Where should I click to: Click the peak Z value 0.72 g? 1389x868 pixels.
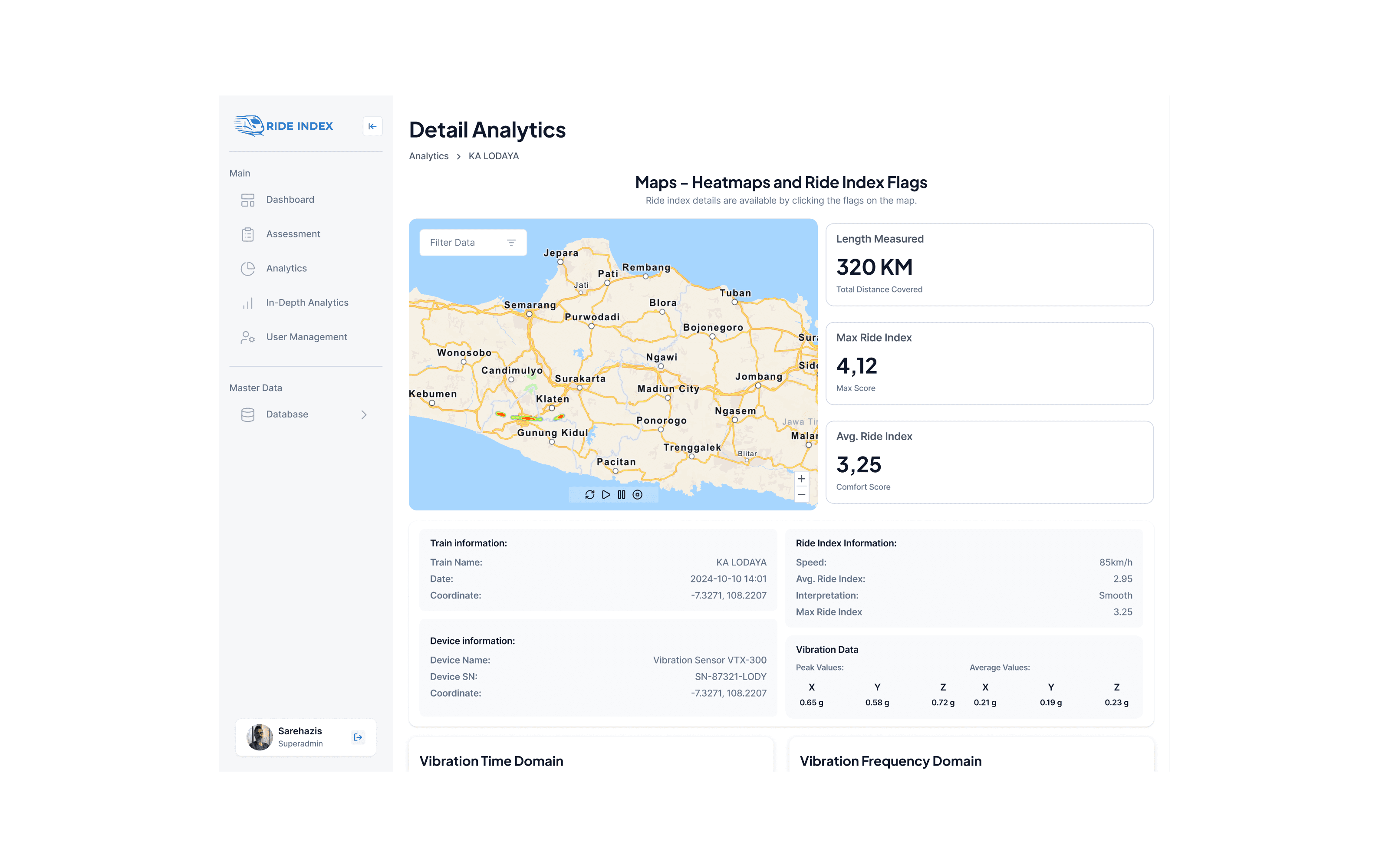coord(943,703)
